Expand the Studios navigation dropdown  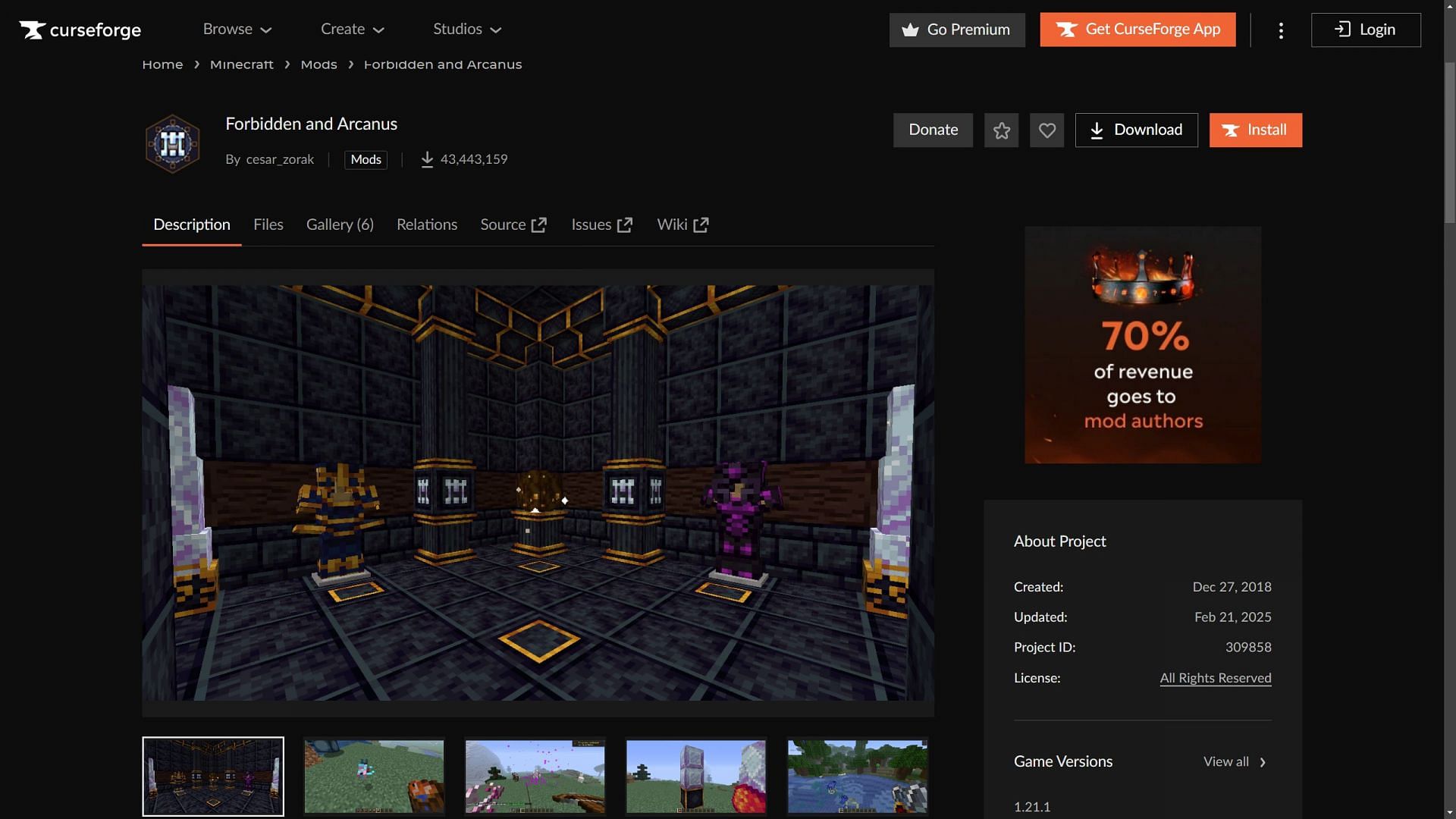[468, 30]
